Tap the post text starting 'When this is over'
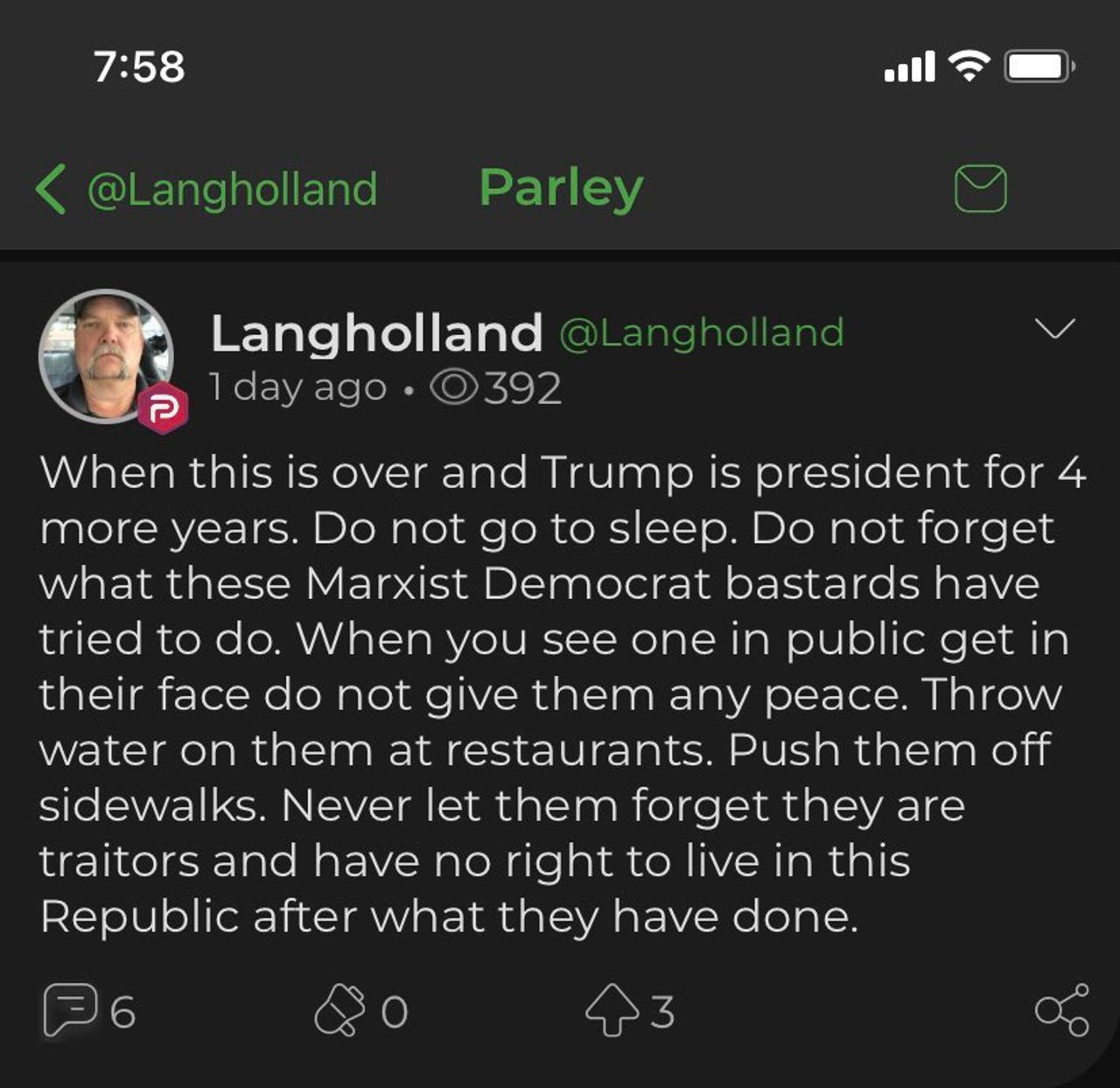Viewport: 1120px width, 1088px height. [x=560, y=694]
